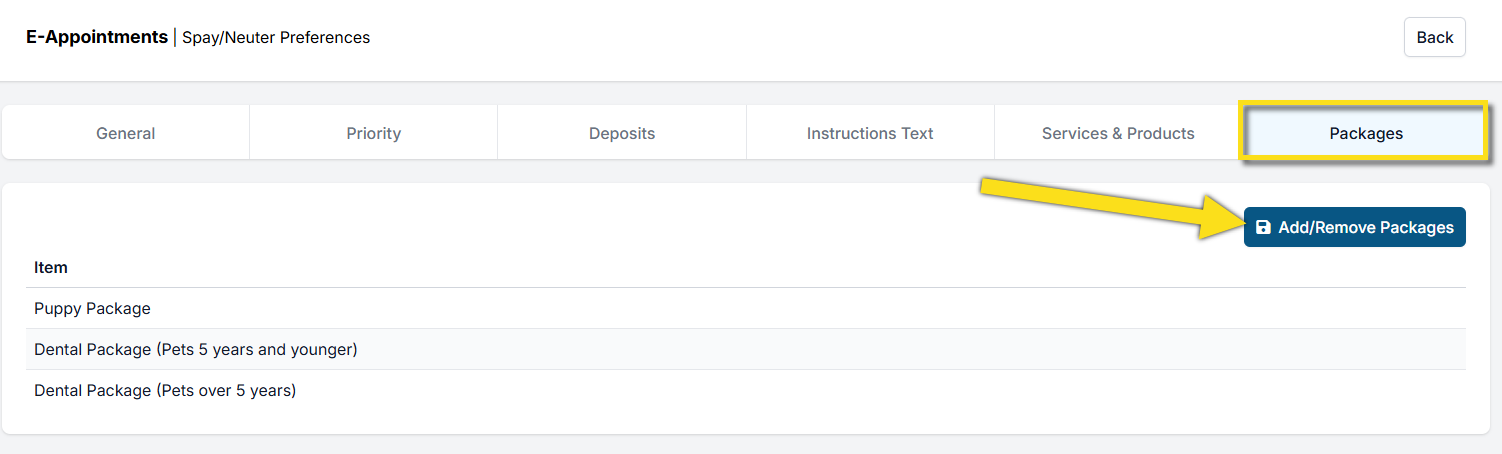Select the Puppy Package row
The image size is (1502, 454).
pos(92,308)
